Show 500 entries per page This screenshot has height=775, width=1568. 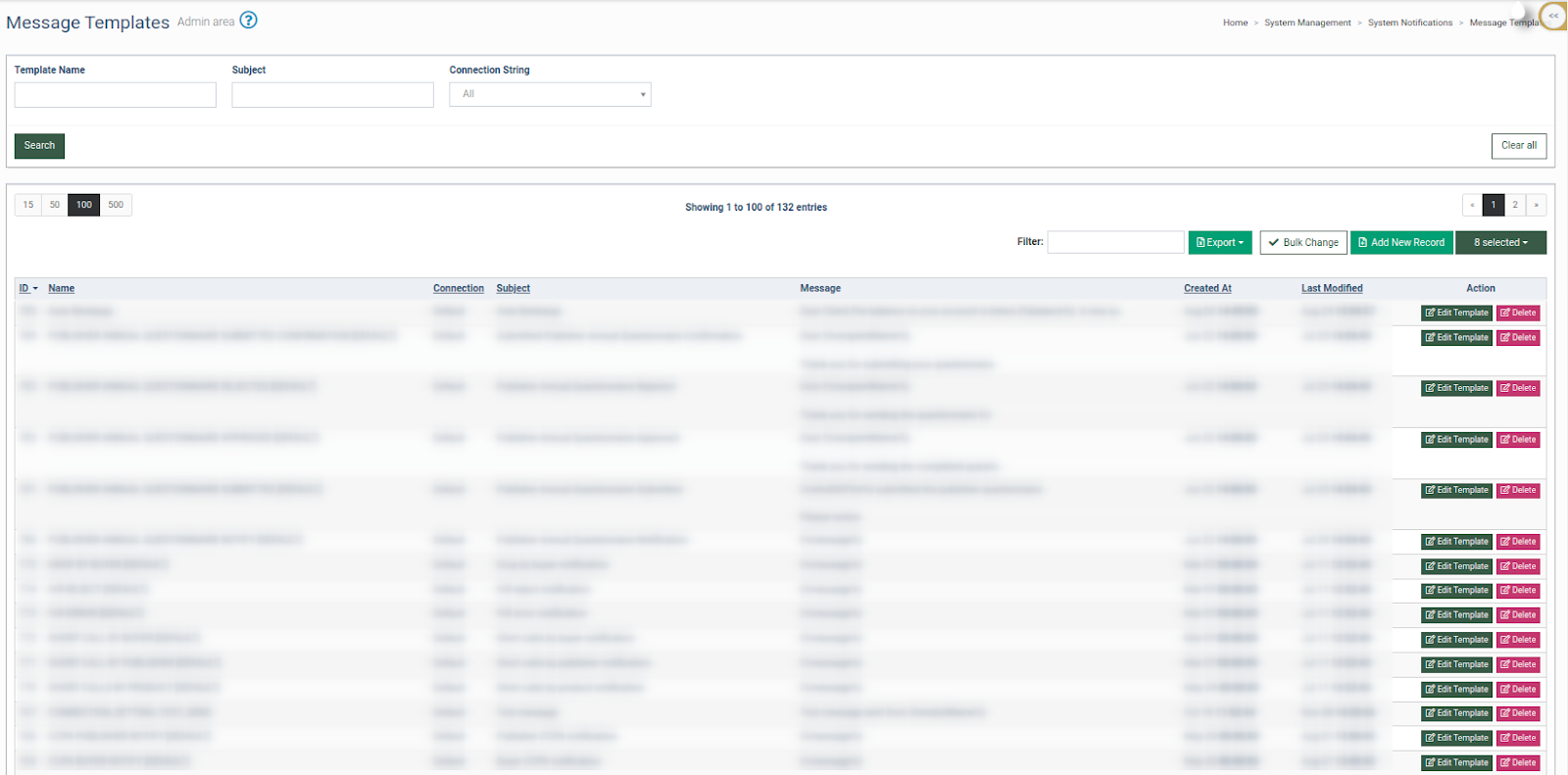click(116, 205)
